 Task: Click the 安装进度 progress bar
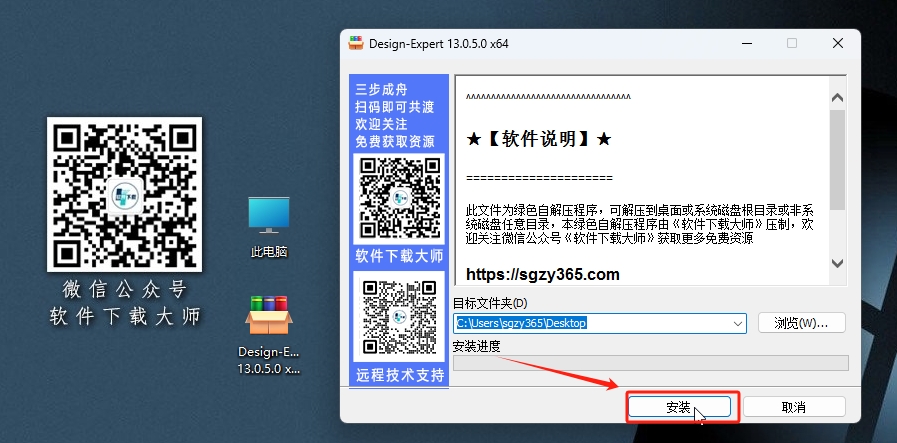(x=650, y=363)
